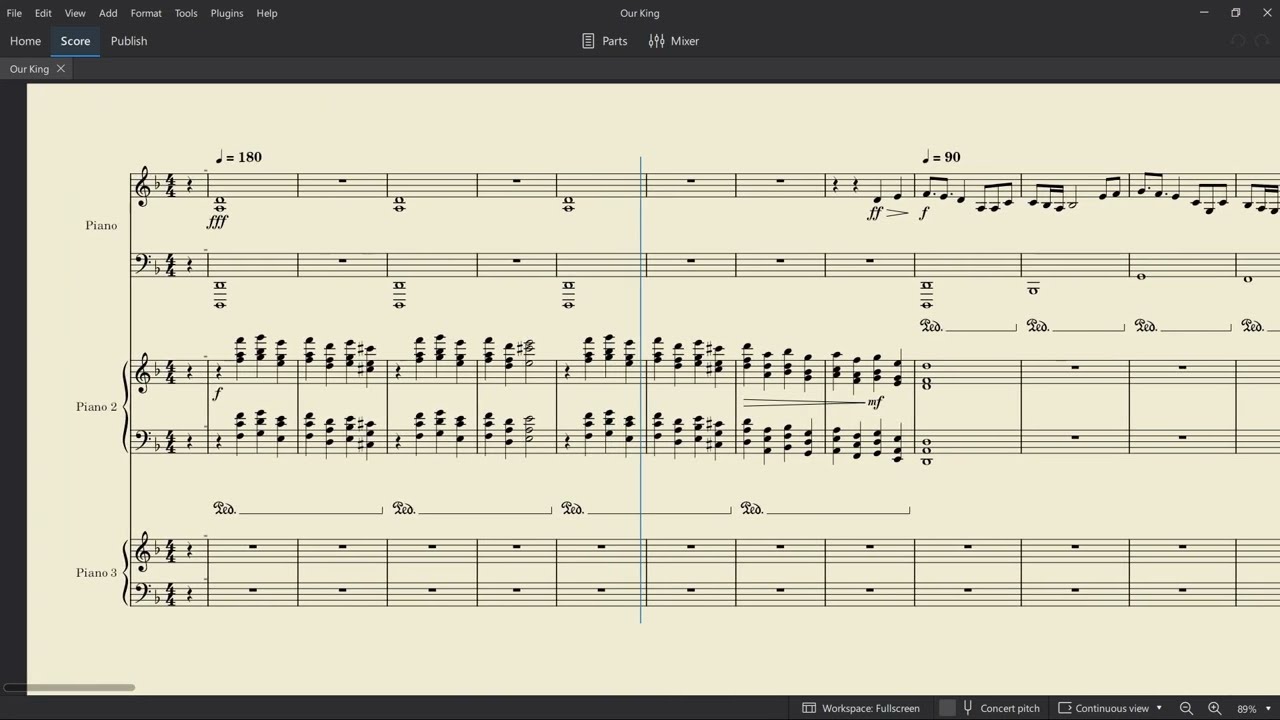The image size is (1280, 720).
Task: Switch to the Home tab
Action: 26,41
